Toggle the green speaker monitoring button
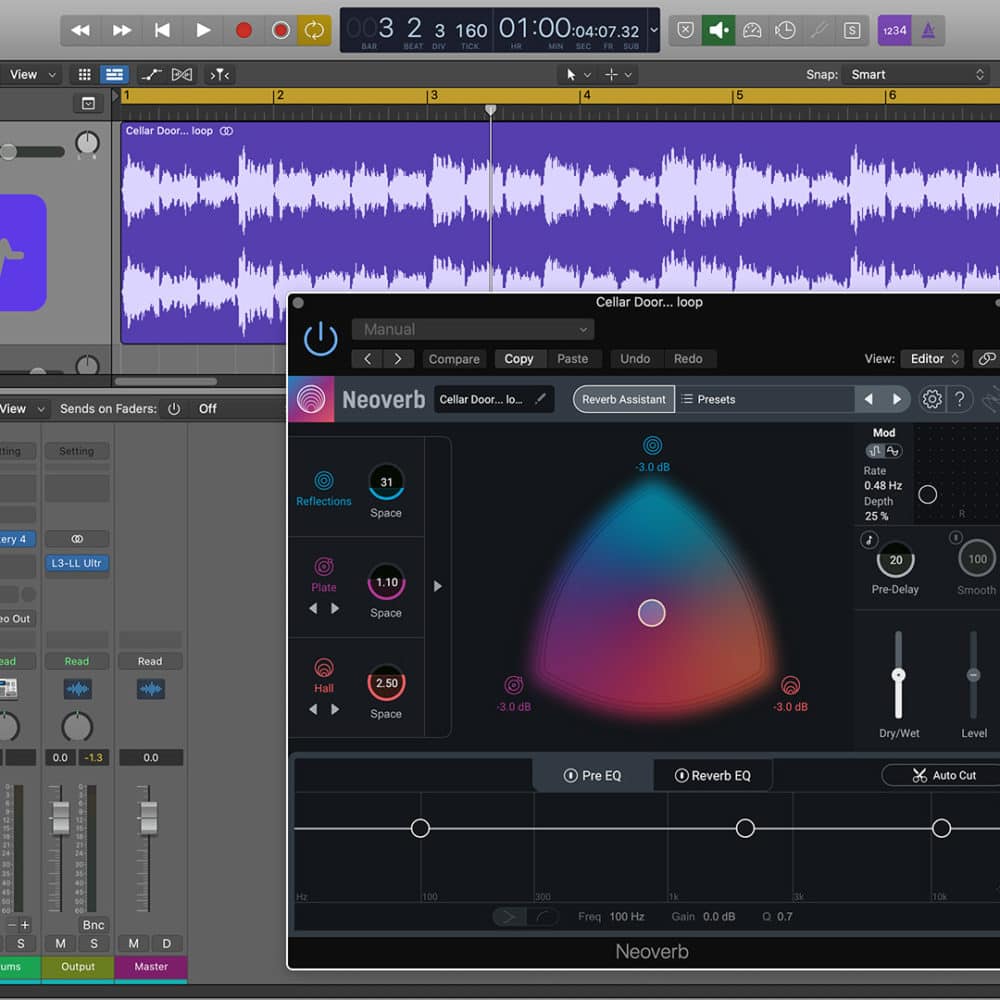 pos(718,30)
